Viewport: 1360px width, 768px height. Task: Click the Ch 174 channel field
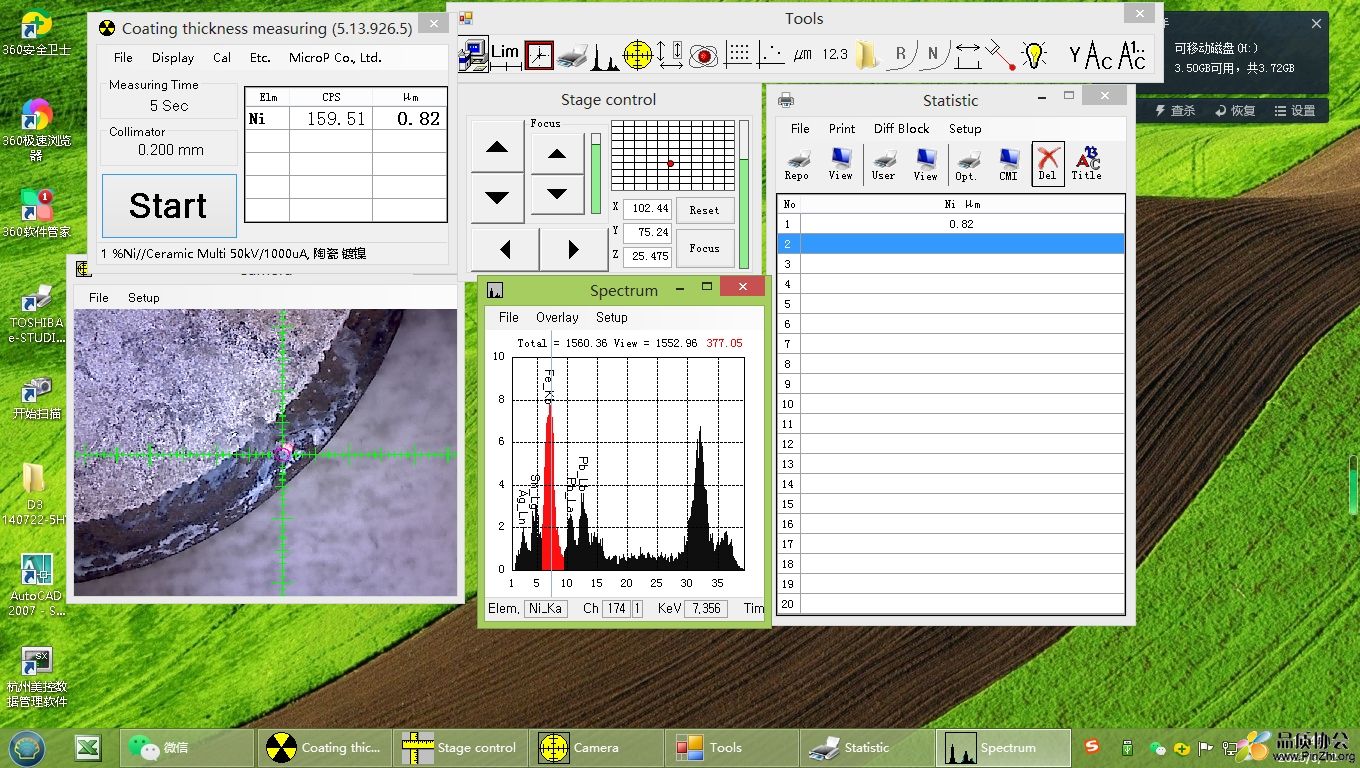pos(616,608)
